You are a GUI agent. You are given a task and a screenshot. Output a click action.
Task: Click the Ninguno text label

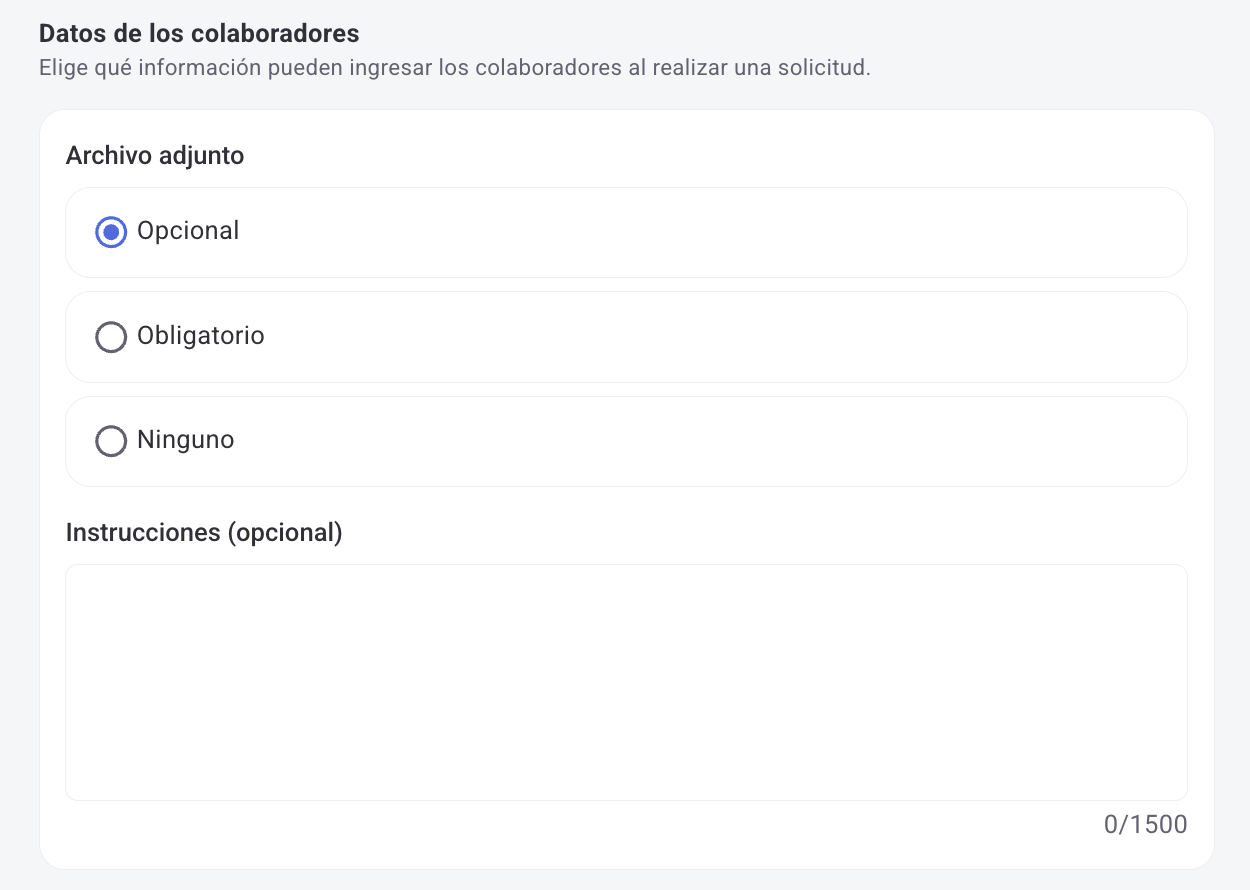click(x=185, y=441)
